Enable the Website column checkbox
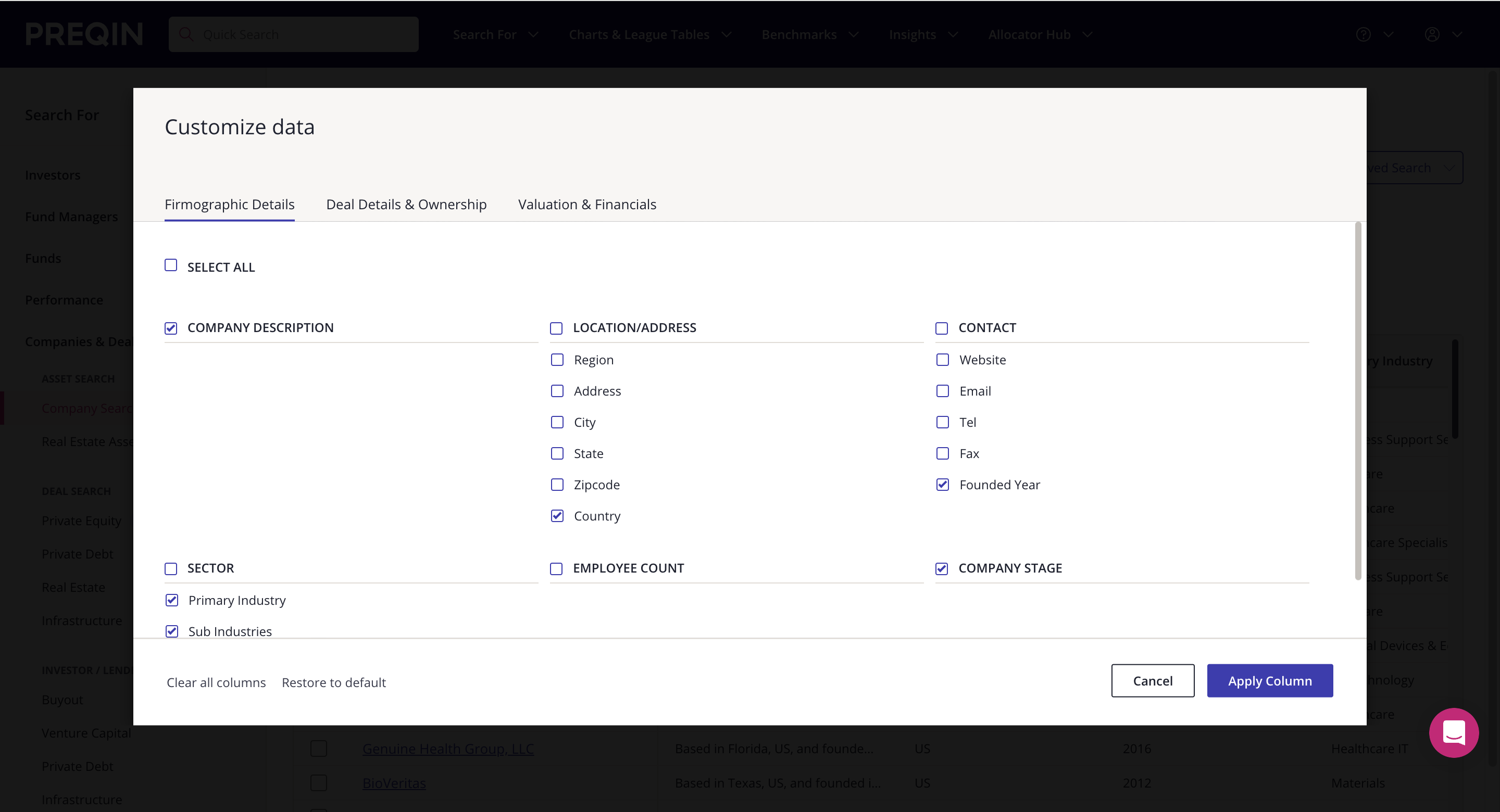The image size is (1500, 812). coord(942,360)
